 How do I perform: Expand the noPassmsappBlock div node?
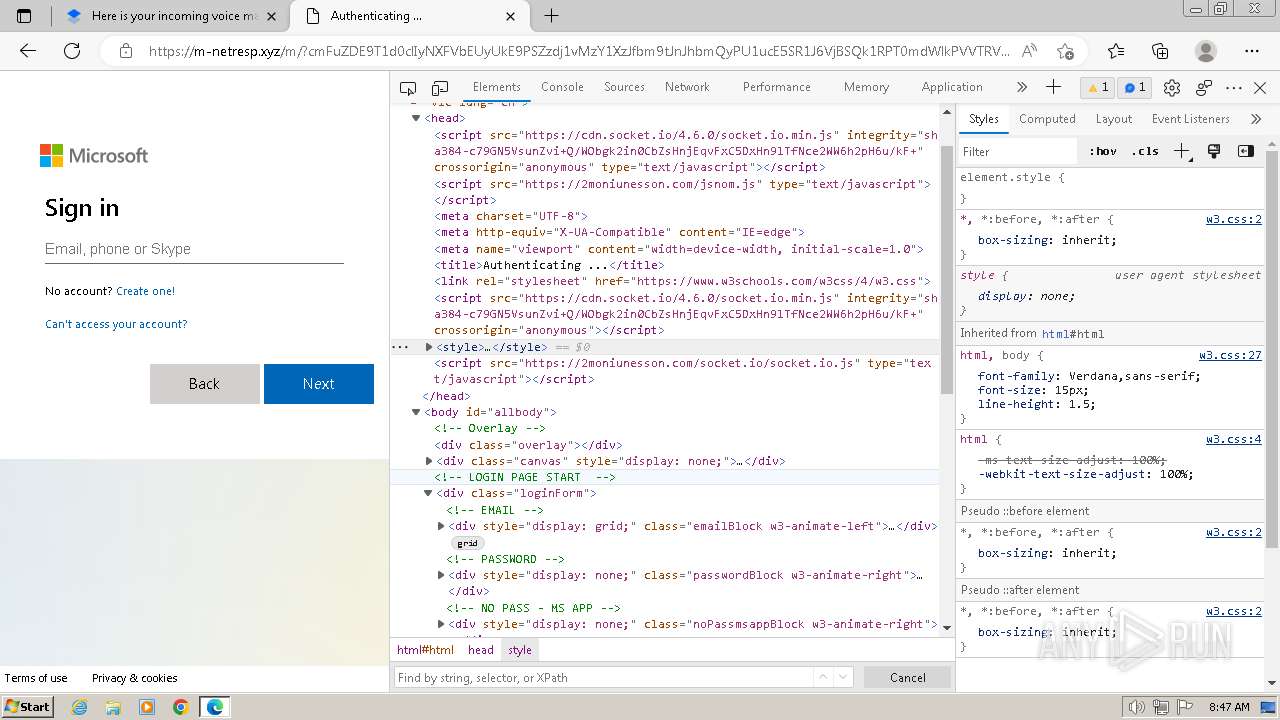click(x=441, y=624)
